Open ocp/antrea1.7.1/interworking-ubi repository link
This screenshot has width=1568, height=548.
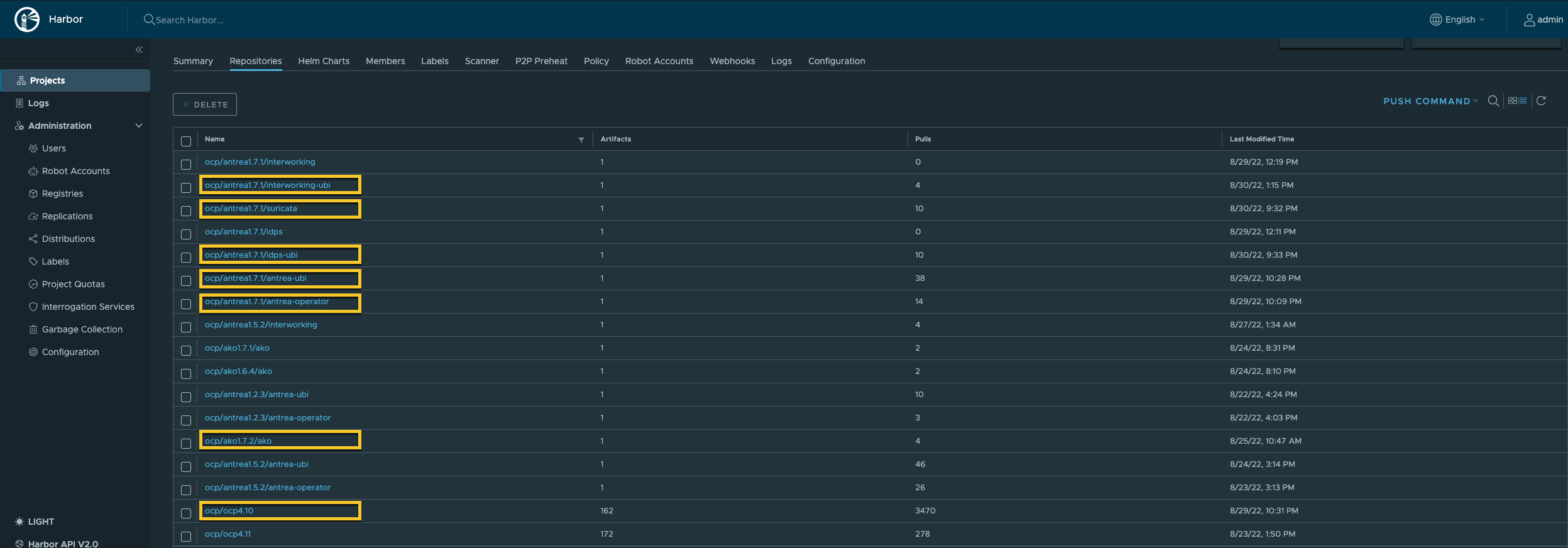[x=268, y=185]
